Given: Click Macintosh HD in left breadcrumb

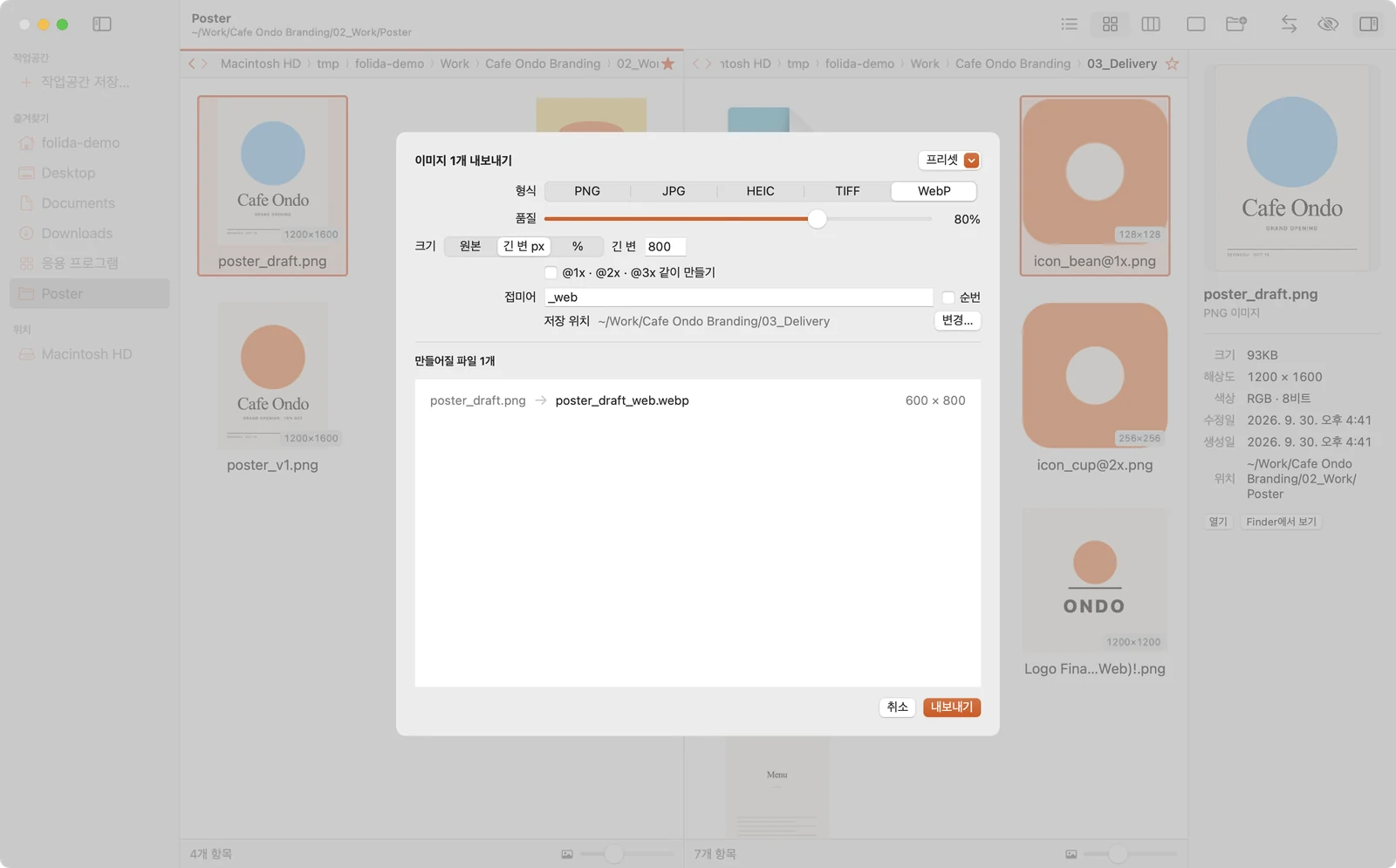Looking at the screenshot, I should click(260, 64).
